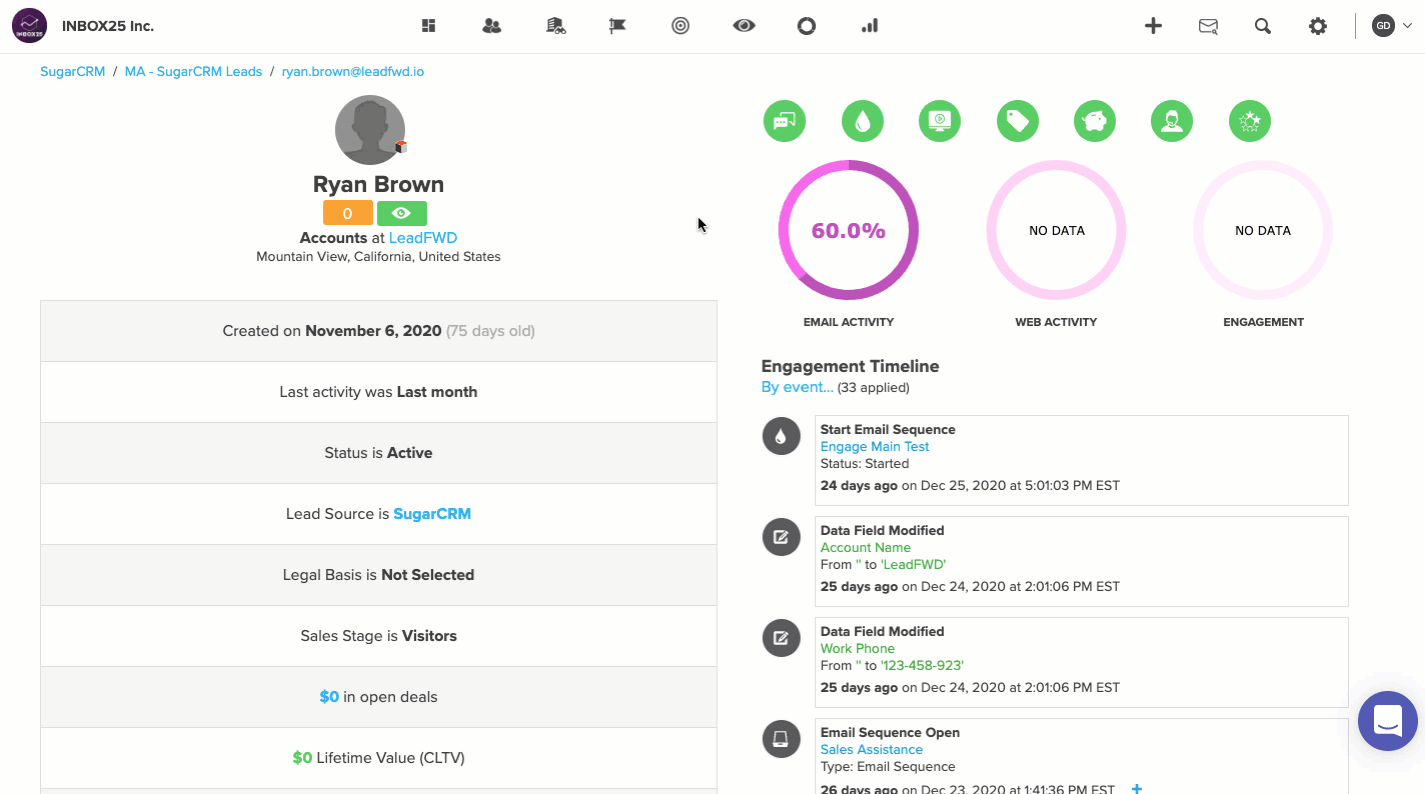
Task: Open the By event filter dropdown
Action: (797, 387)
